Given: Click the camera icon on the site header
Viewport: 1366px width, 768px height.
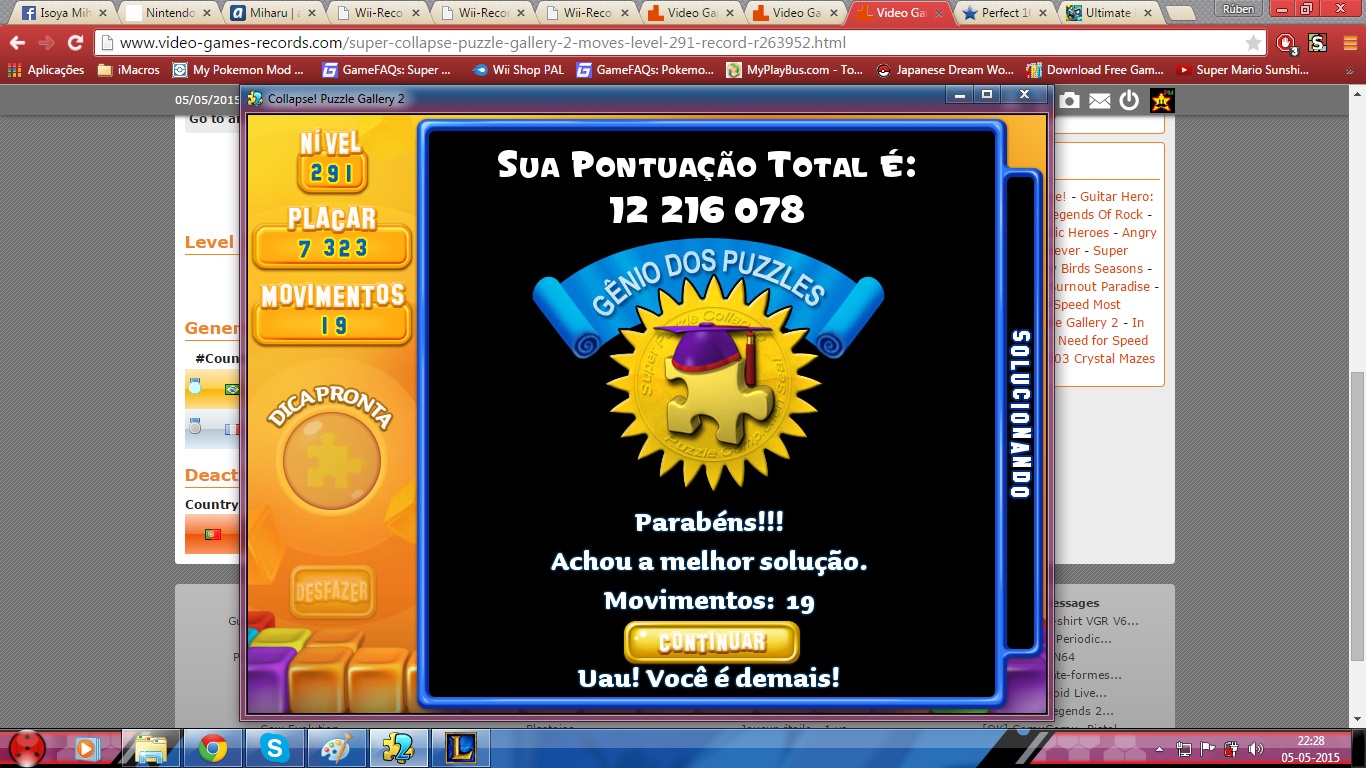Looking at the screenshot, I should click(x=1070, y=100).
